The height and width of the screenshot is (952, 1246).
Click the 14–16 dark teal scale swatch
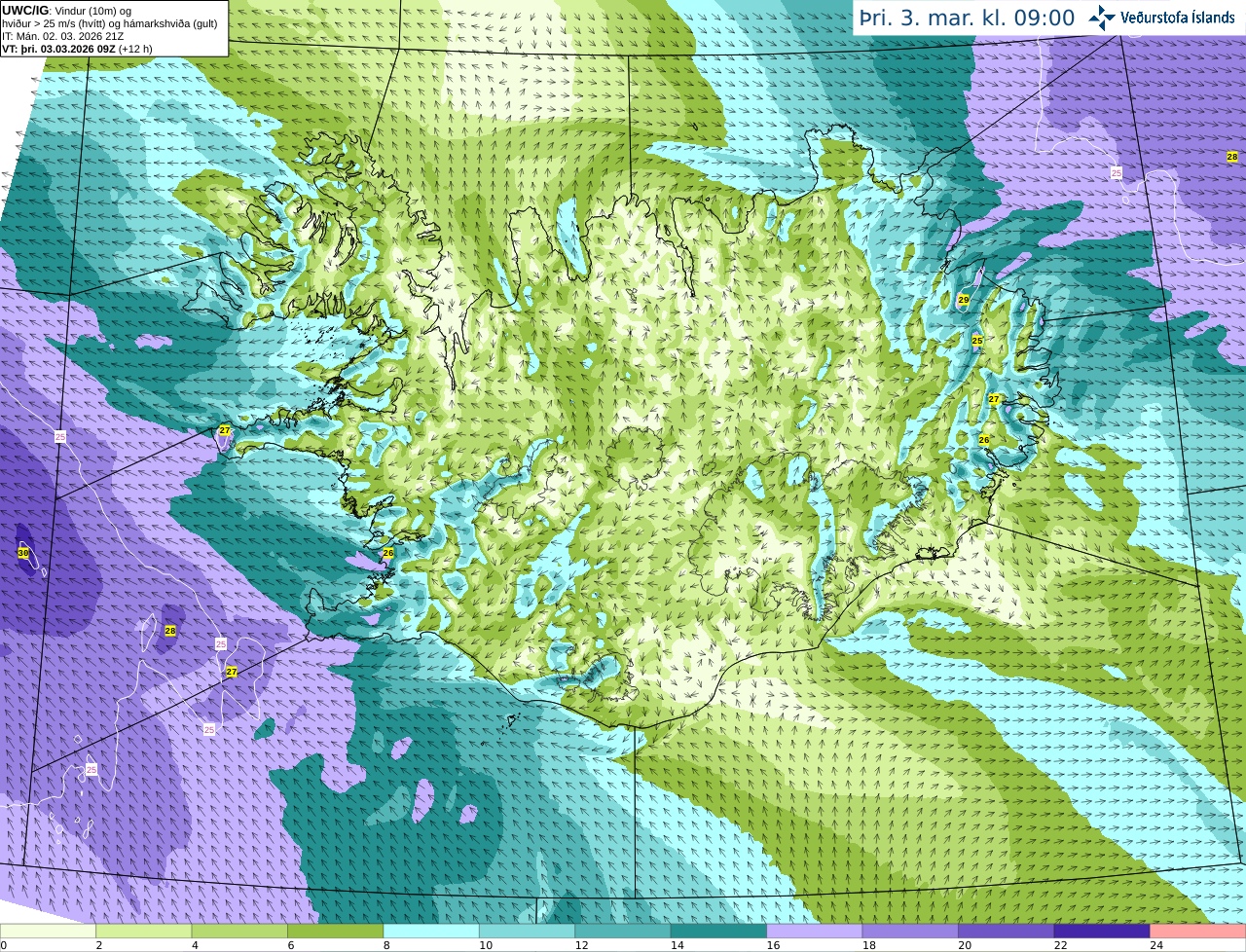click(x=719, y=931)
